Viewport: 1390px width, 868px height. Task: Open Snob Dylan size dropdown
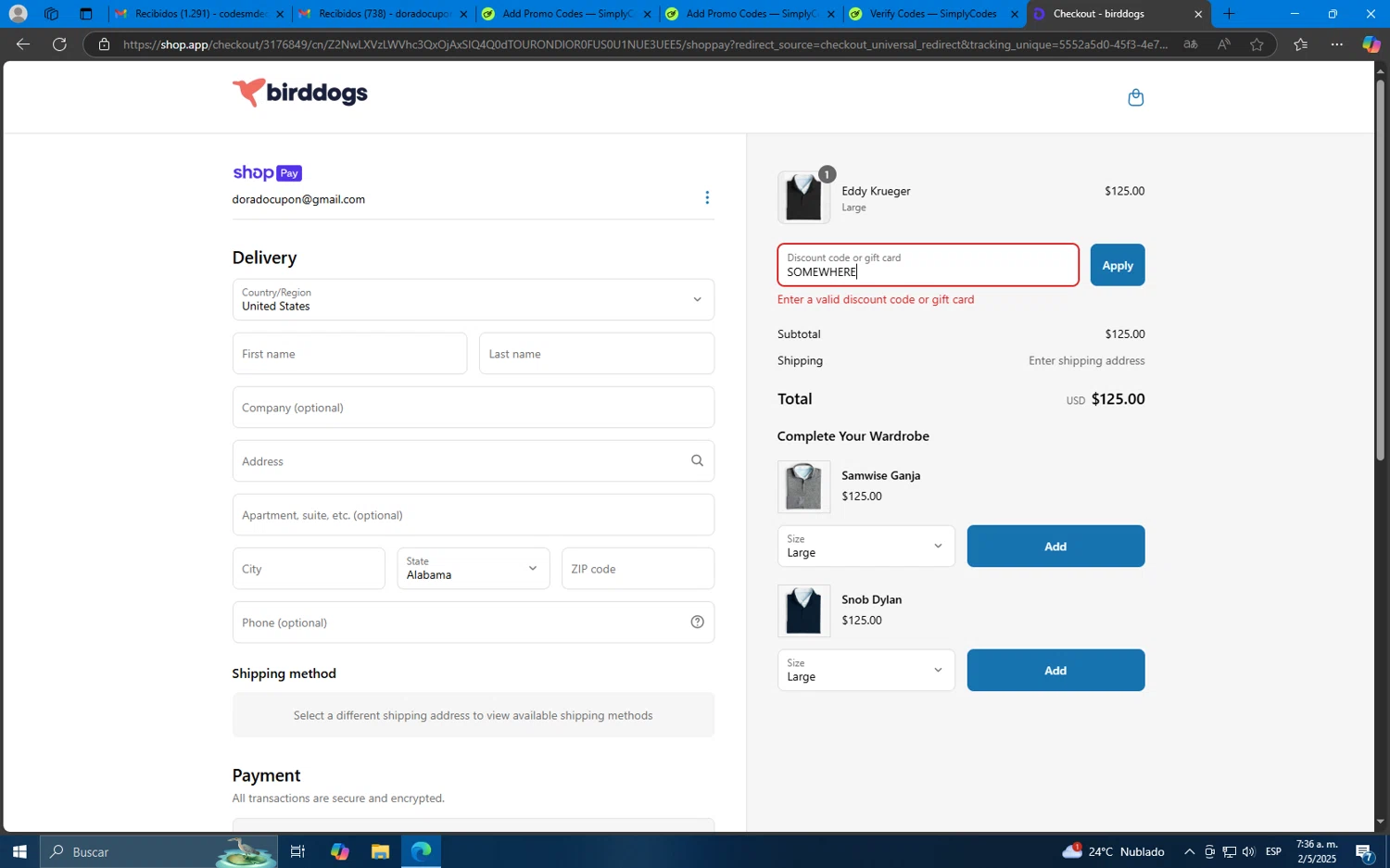[866, 670]
